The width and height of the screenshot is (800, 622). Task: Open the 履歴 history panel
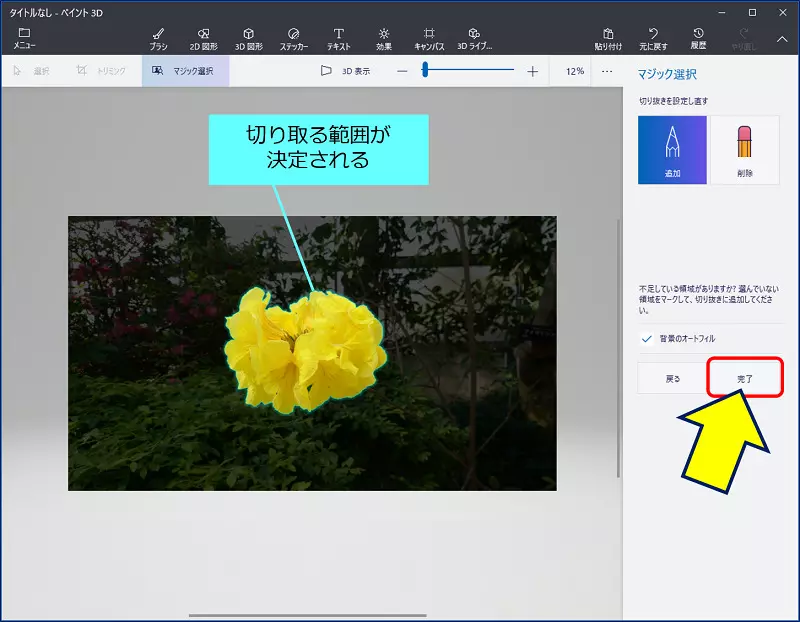click(x=698, y=39)
